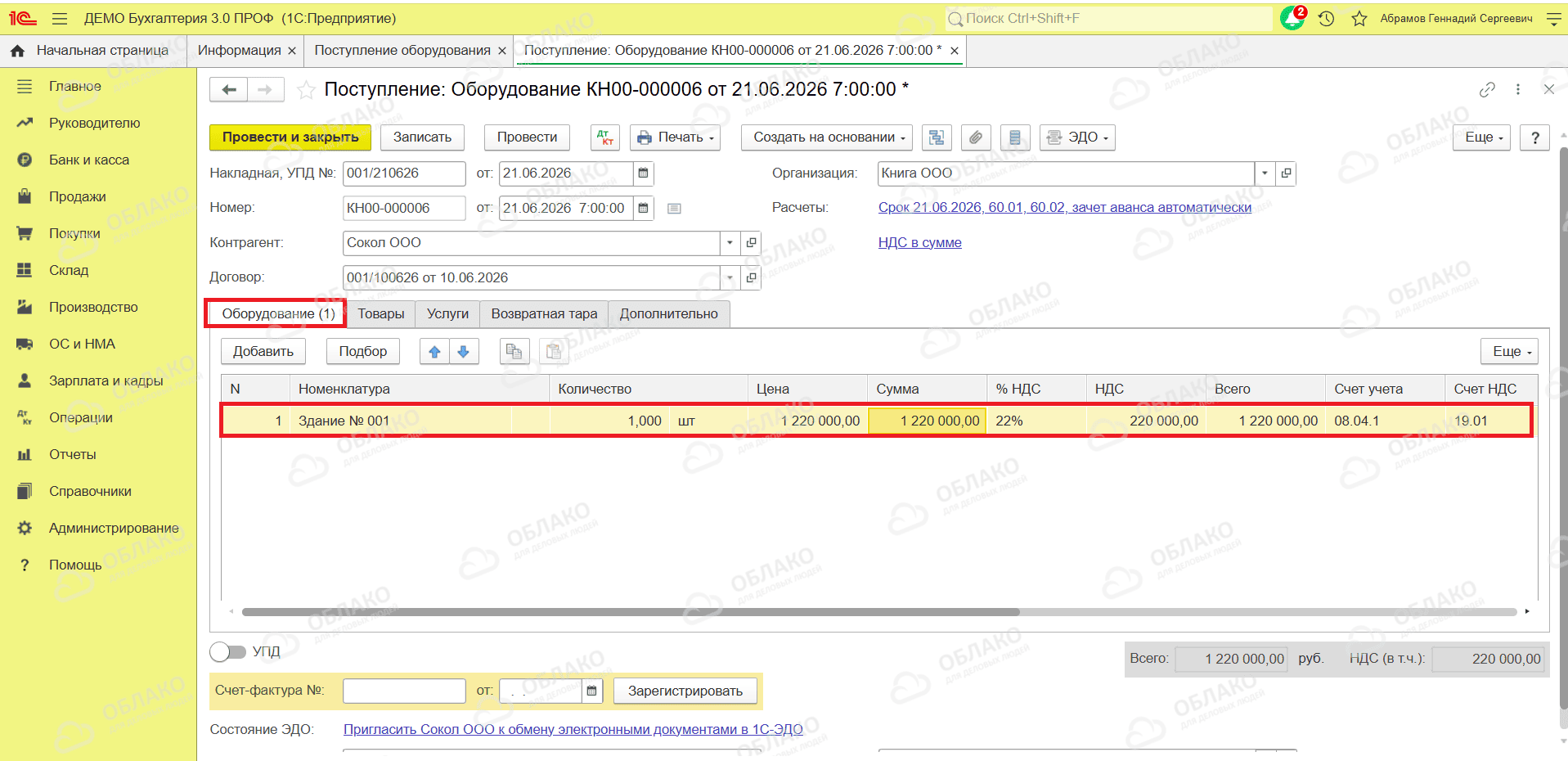Move table row down with blue arrow
This screenshot has width=1568, height=761.
[x=464, y=352]
